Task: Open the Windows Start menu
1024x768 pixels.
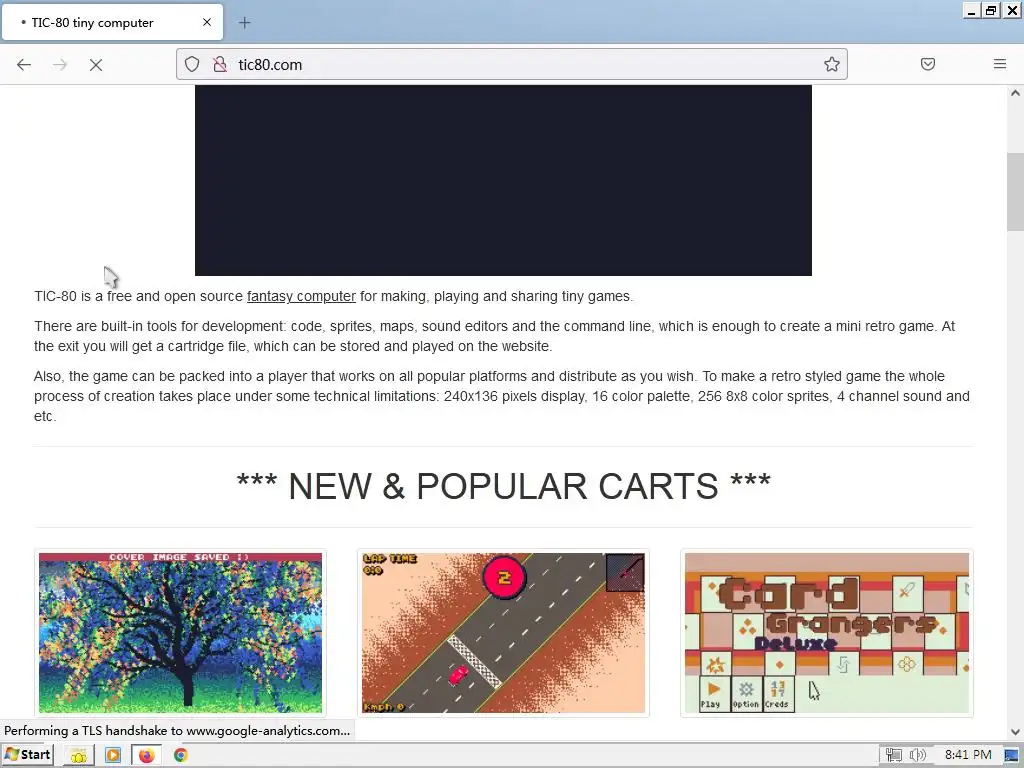Action: (x=27, y=755)
